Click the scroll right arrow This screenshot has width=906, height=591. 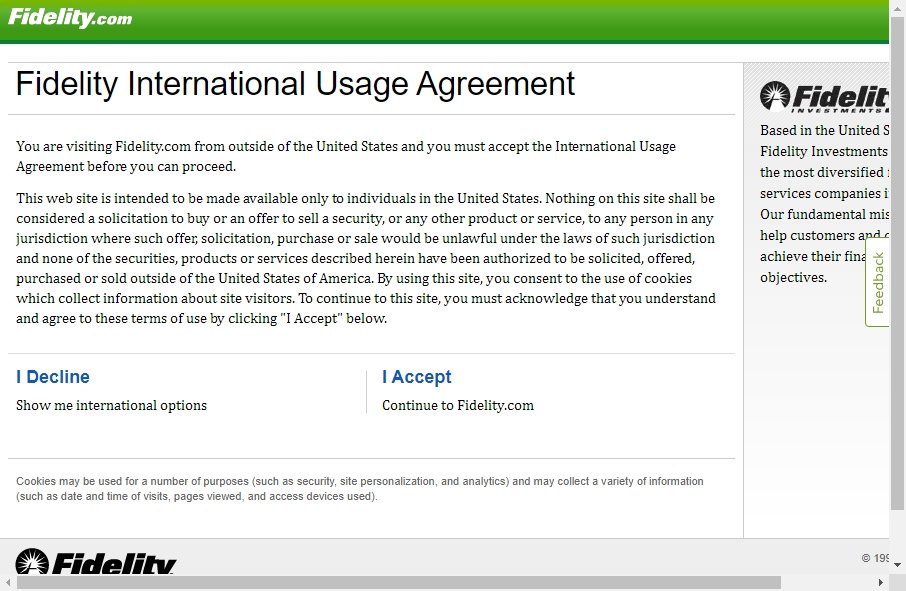point(881,582)
